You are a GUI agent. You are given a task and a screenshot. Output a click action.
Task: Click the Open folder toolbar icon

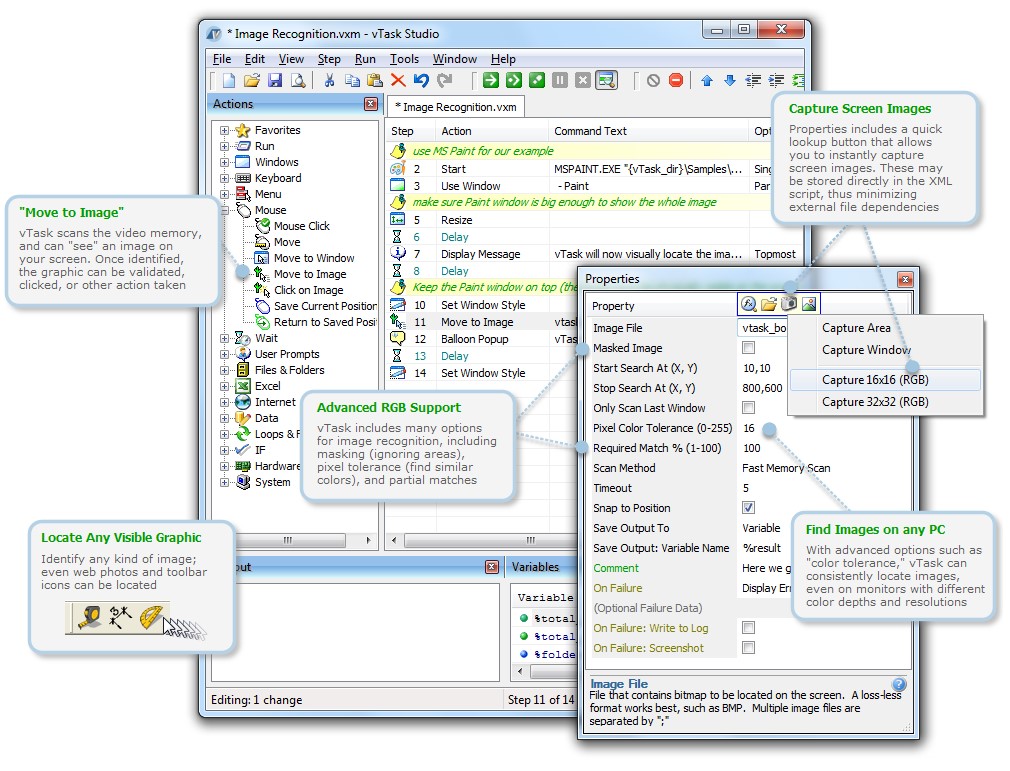tap(252, 81)
